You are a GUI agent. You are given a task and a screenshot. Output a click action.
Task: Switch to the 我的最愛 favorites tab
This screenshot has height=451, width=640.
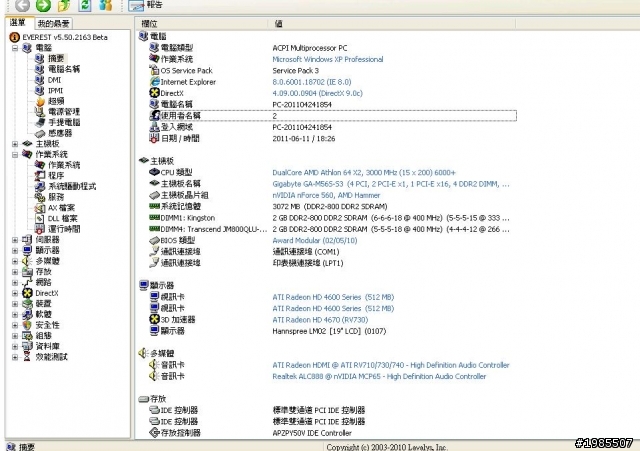coord(53,24)
